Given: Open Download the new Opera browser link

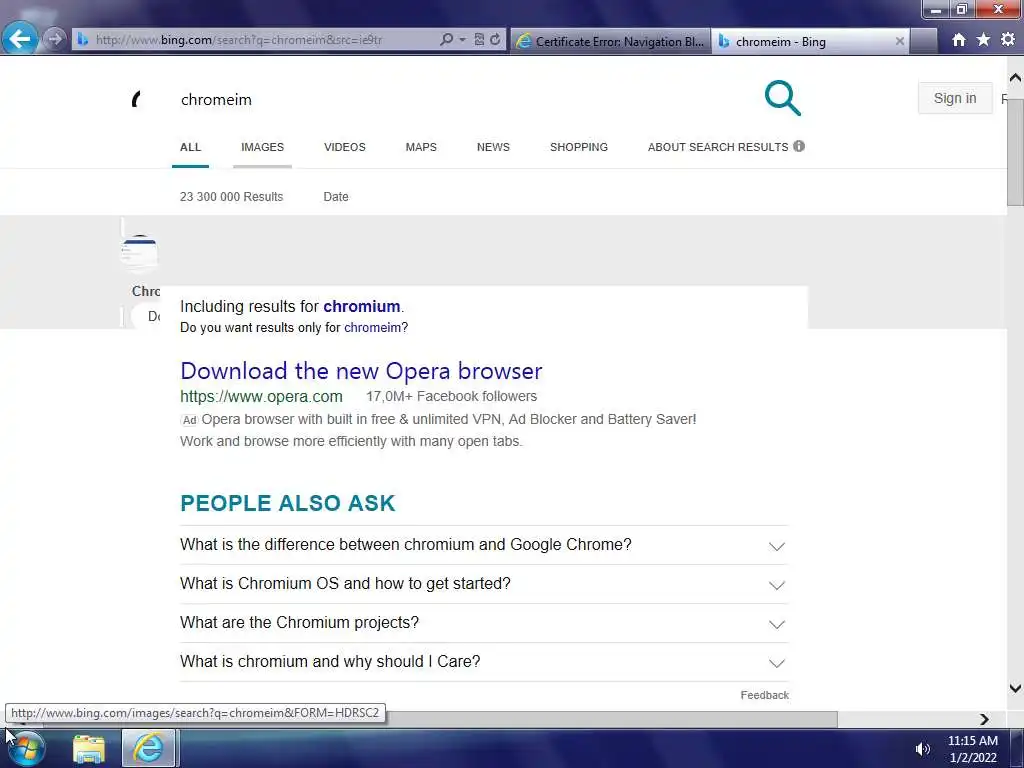Looking at the screenshot, I should click(x=361, y=370).
